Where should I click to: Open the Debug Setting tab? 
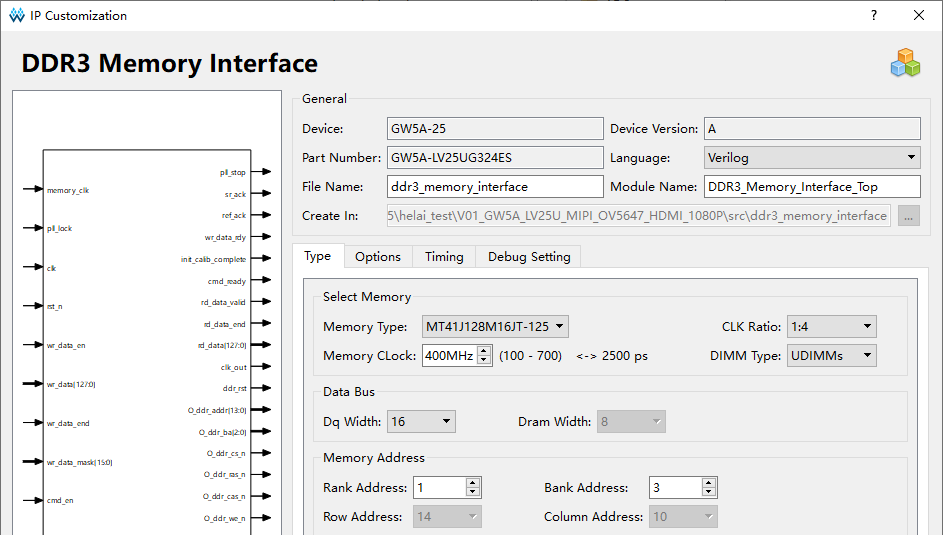pyautogui.click(x=529, y=257)
